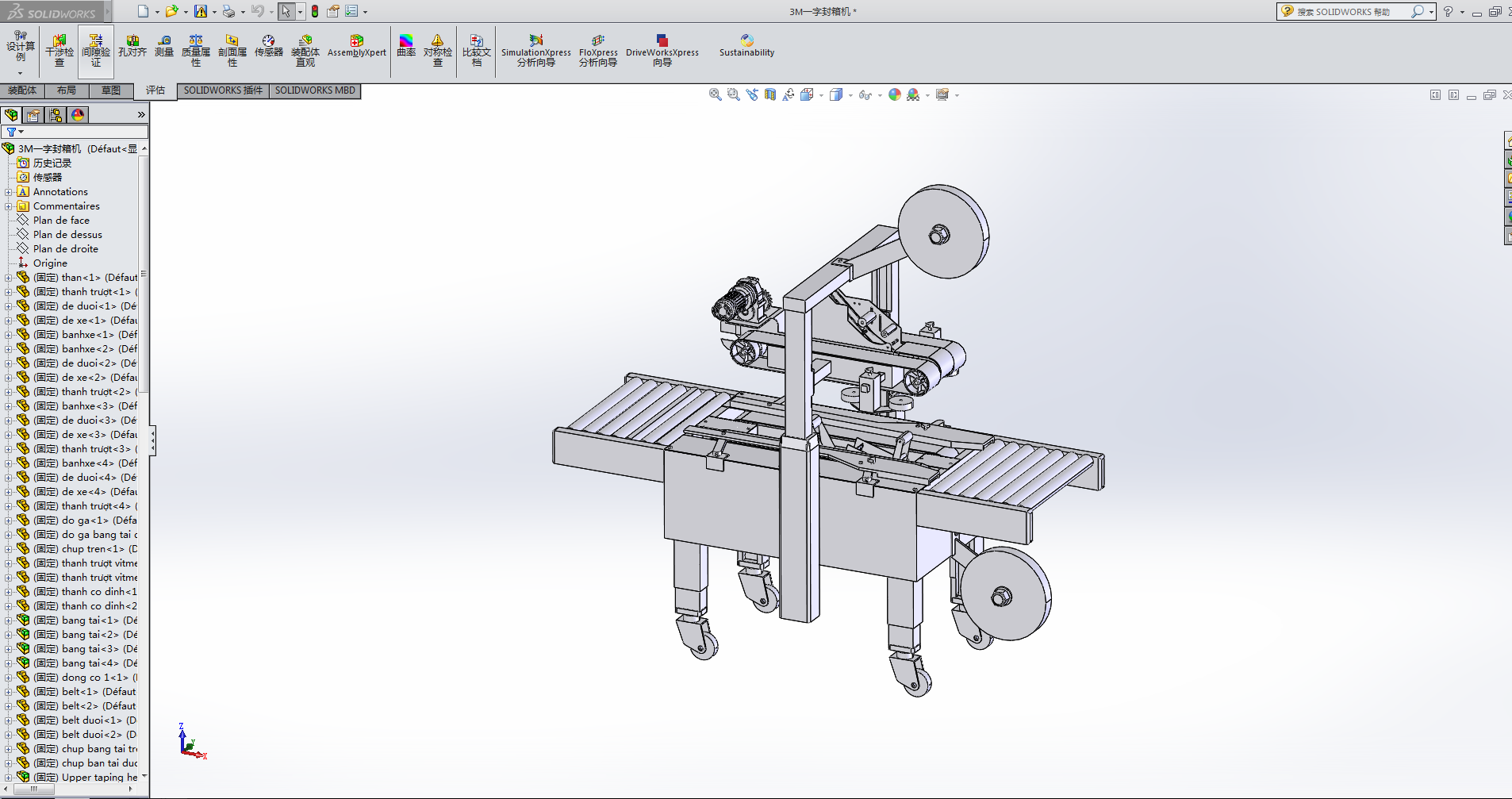The image size is (1512, 799).
Task: Open the Symmetry Check (对称检查) tool
Action: point(437,49)
